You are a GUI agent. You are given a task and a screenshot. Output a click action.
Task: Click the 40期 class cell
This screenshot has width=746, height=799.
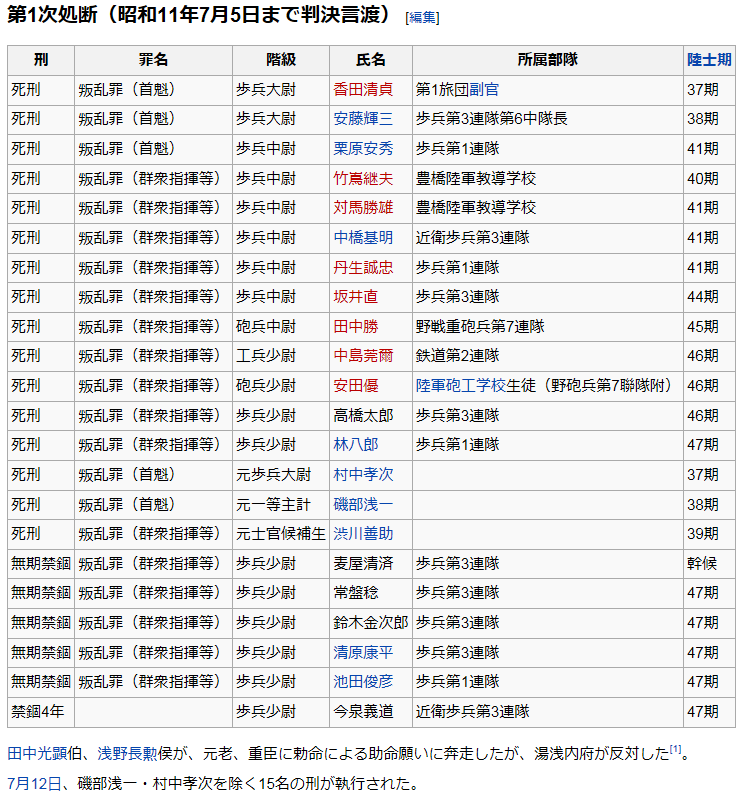pyautogui.click(x=709, y=179)
